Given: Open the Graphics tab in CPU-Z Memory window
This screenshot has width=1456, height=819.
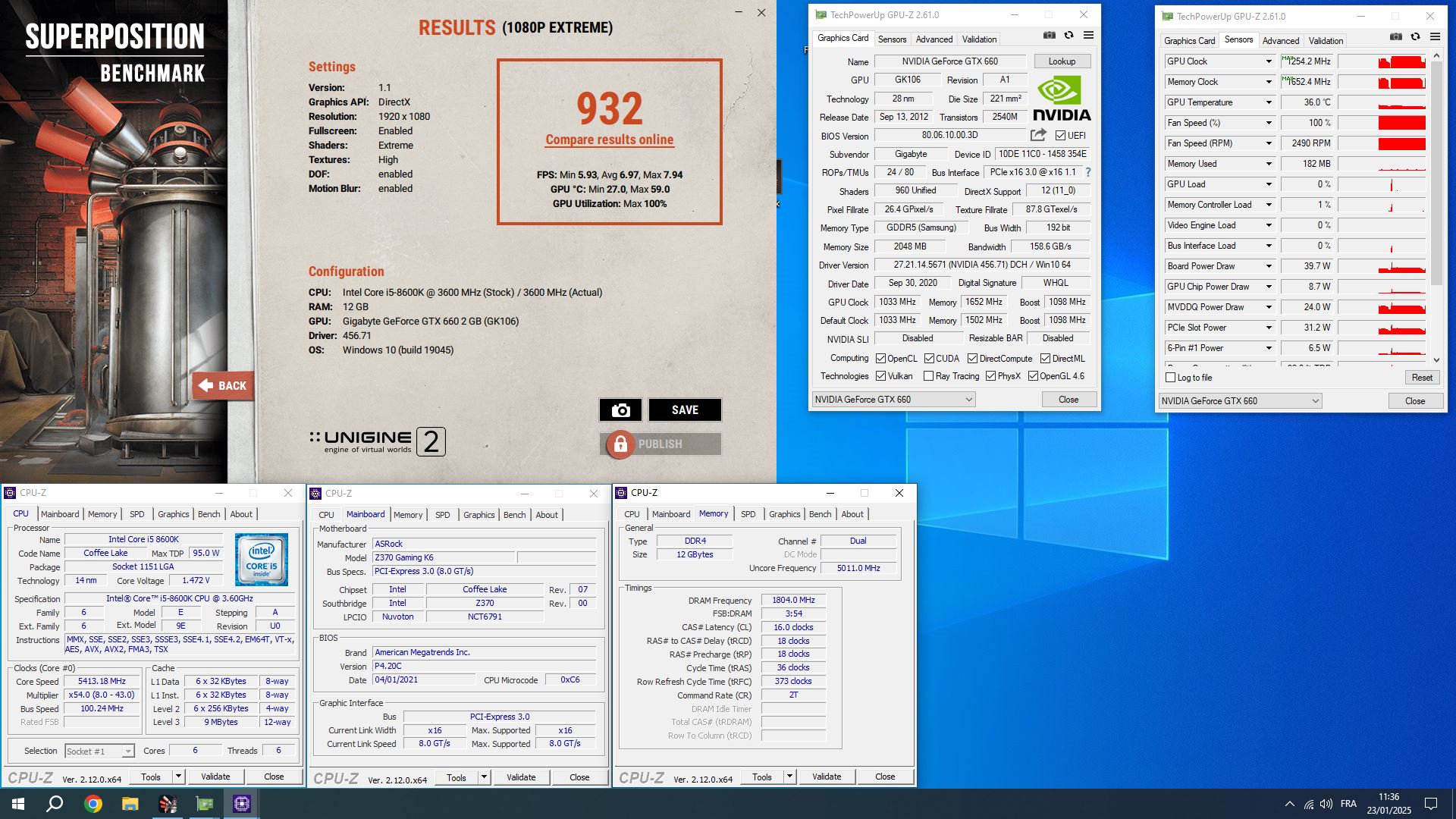Looking at the screenshot, I should tap(784, 514).
